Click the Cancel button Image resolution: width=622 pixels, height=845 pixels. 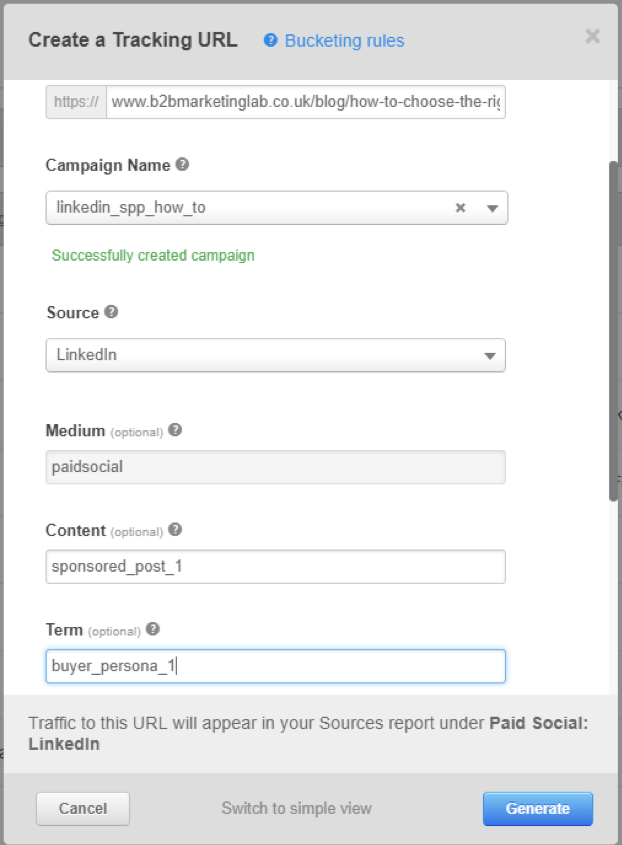pos(82,808)
